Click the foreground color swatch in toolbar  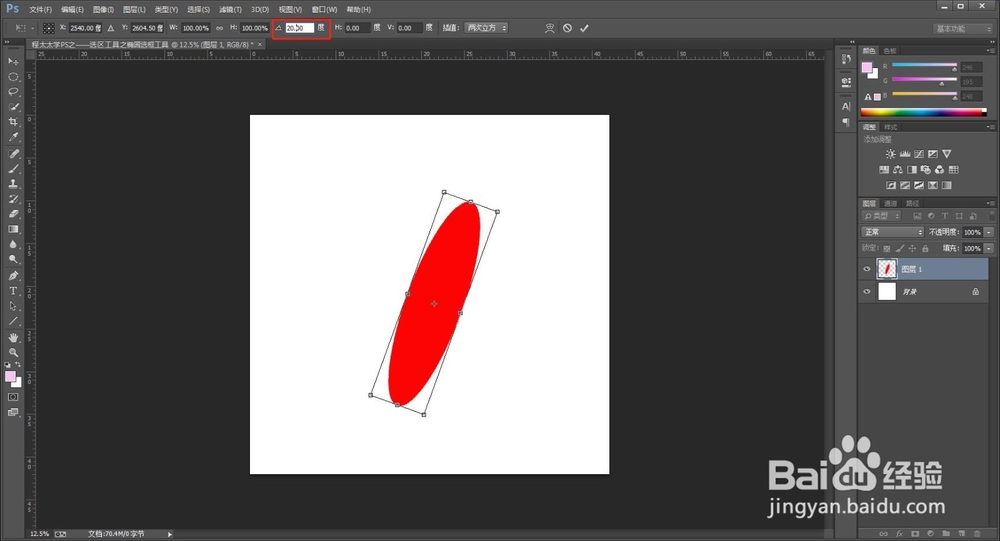pos(10,376)
